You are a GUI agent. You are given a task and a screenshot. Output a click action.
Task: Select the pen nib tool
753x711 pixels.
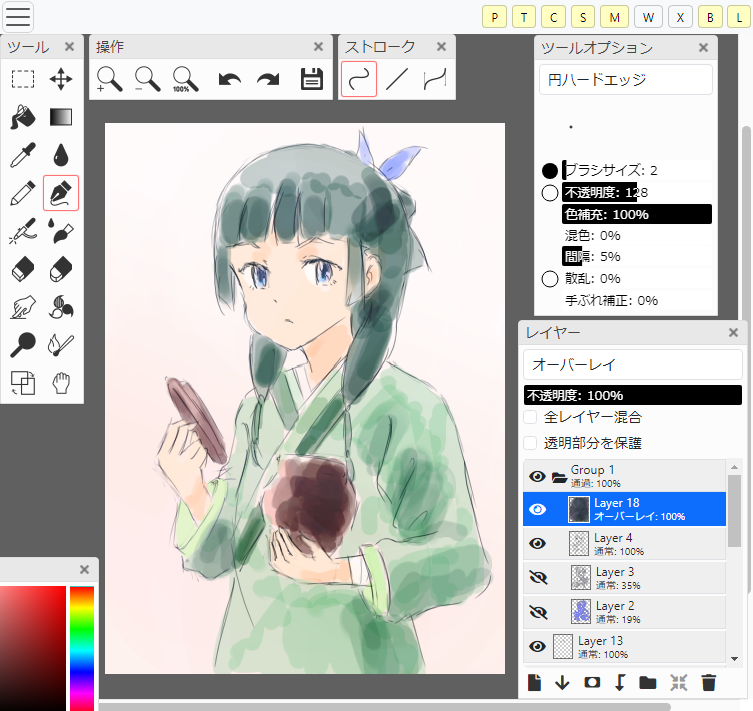pyautogui.click(x=61, y=193)
